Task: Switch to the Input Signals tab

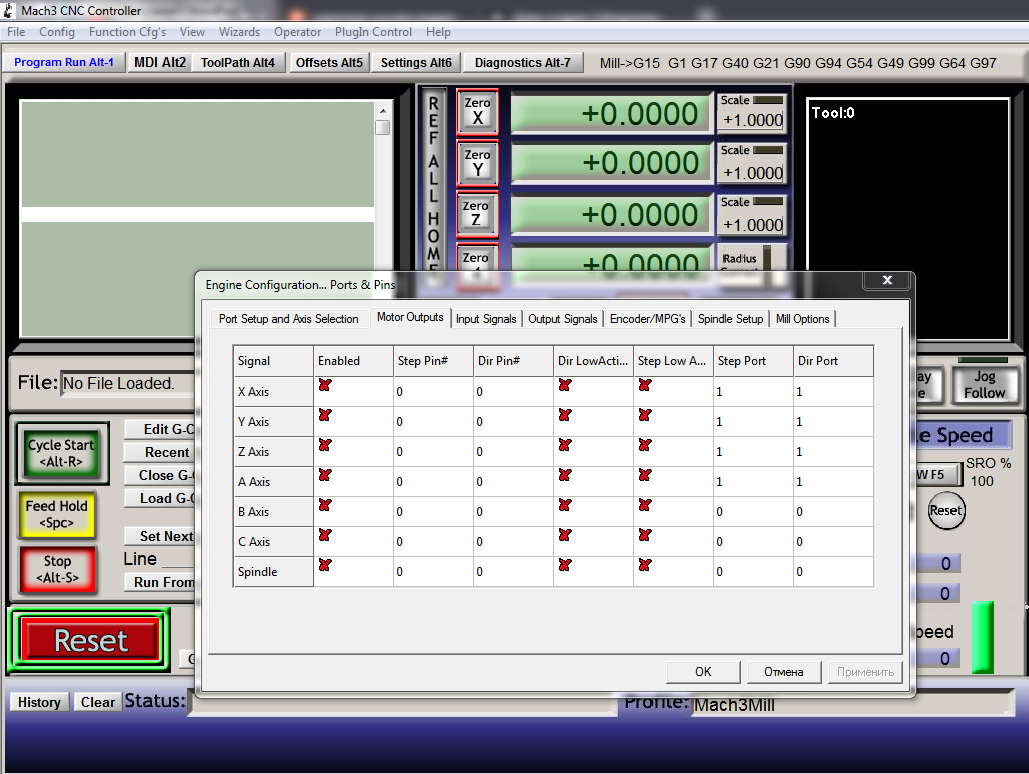Action: click(x=486, y=318)
